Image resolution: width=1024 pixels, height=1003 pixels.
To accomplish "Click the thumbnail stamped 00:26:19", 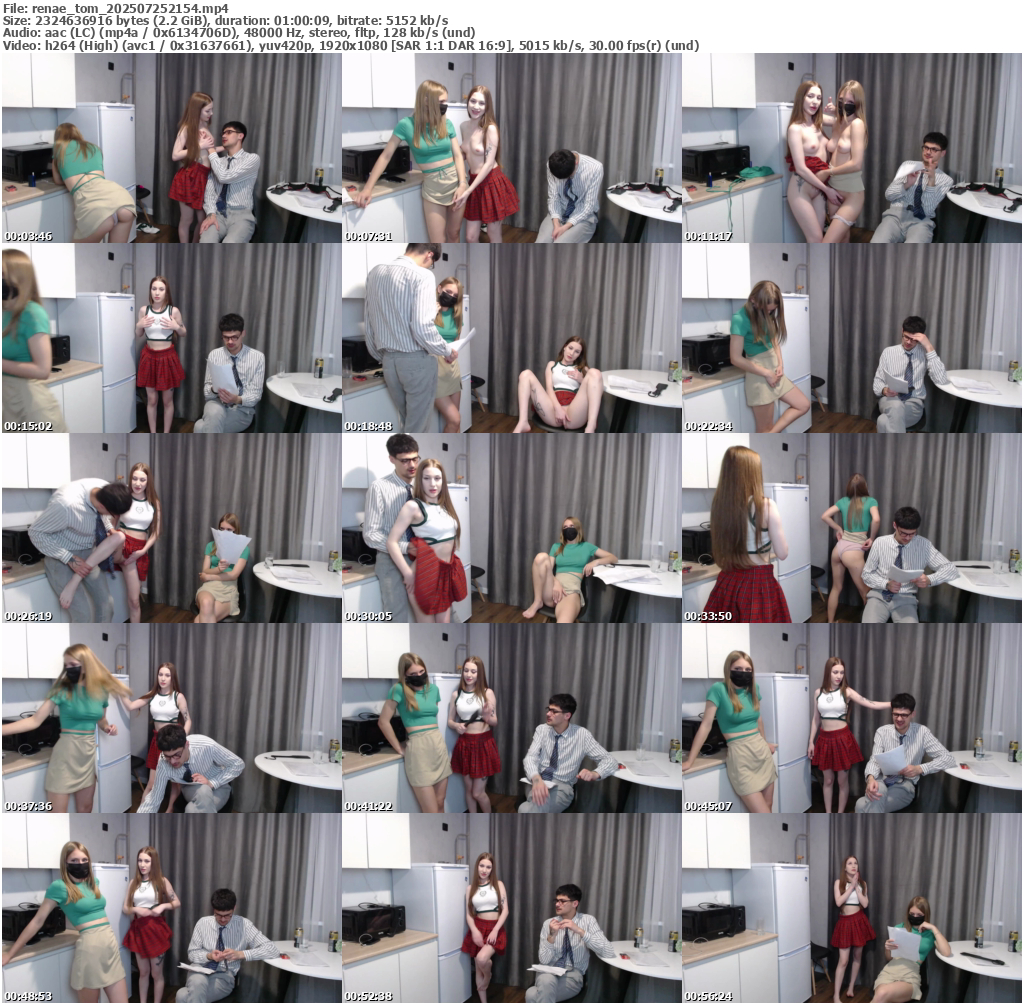I will tap(171, 528).
